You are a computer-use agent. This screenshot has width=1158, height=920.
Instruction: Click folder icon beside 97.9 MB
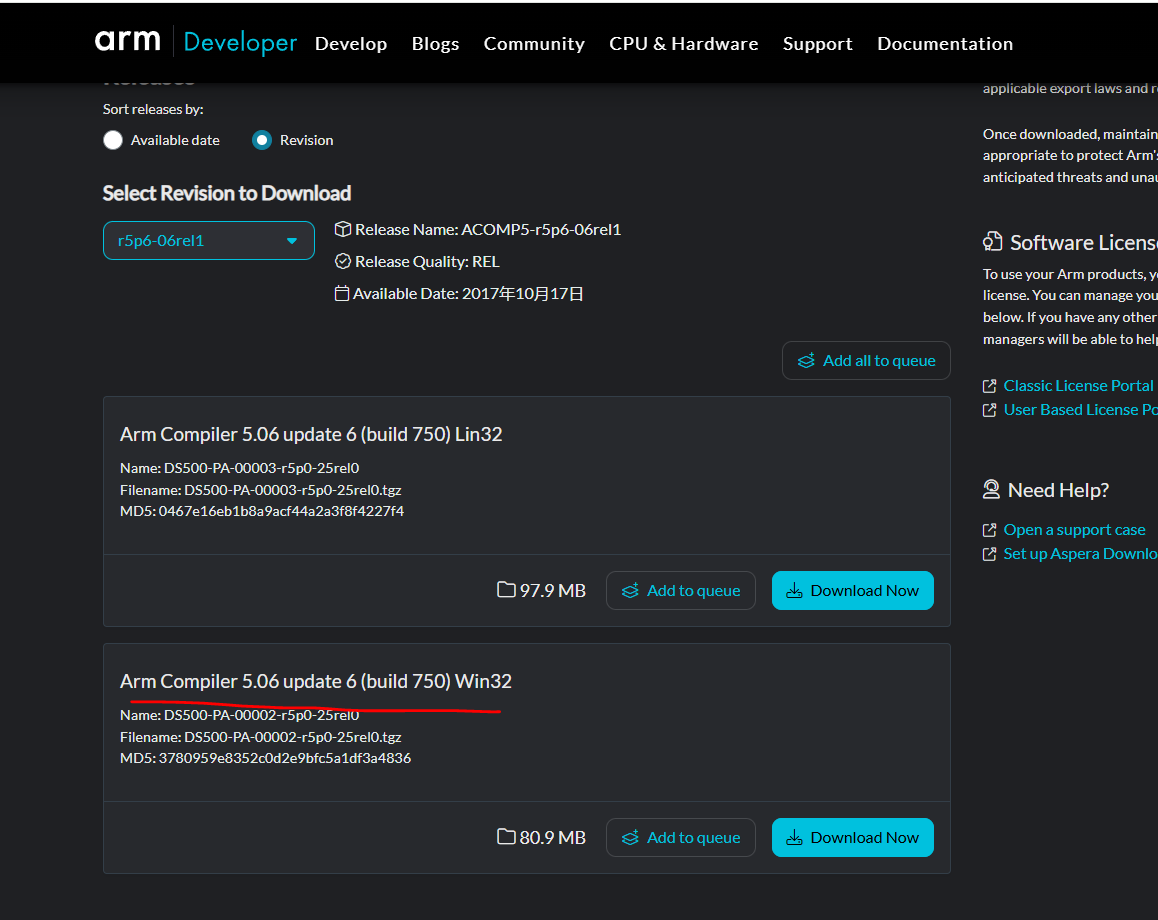[x=507, y=590]
